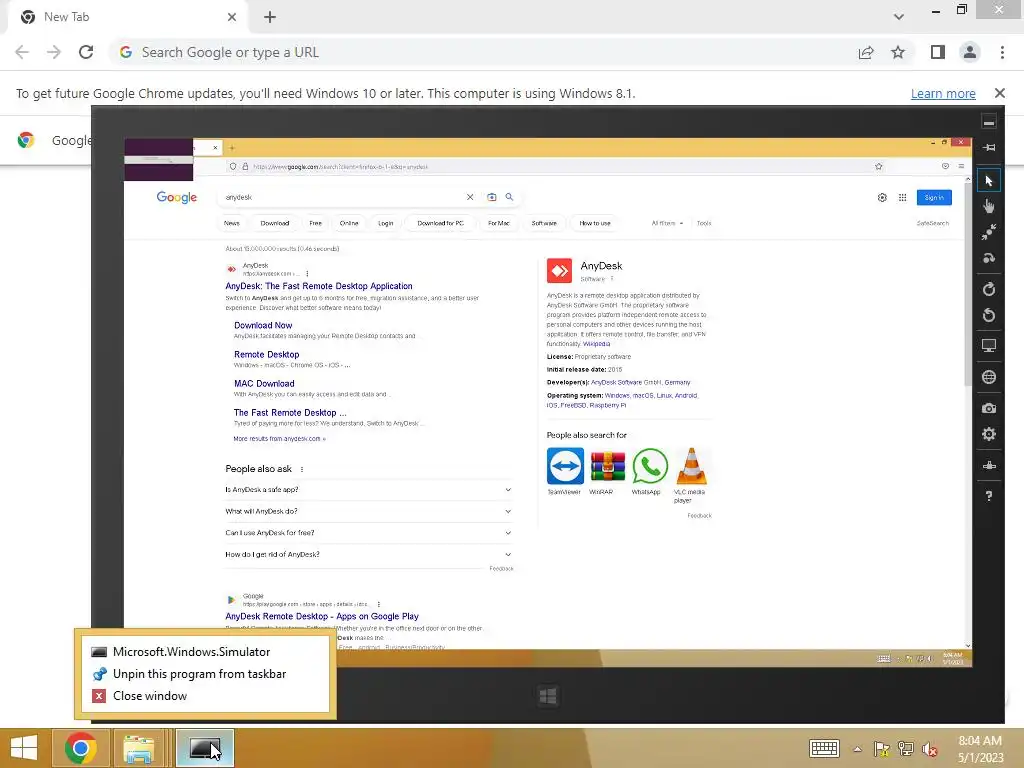Open File Explorer from taskbar
The width and height of the screenshot is (1024, 768).
tap(139, 748)
